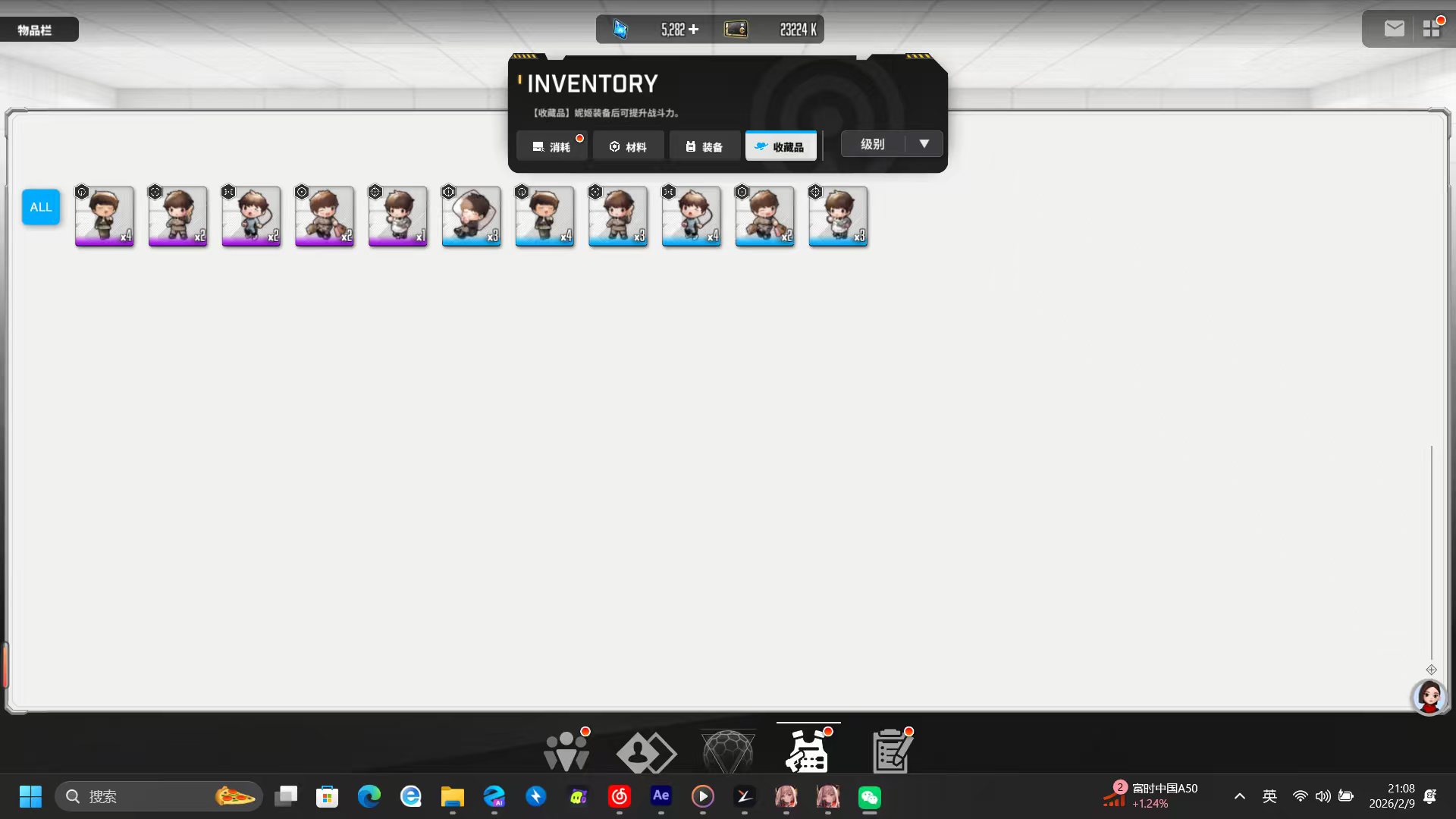
Task: Open the grid menu icon top right
Action: [1431, 29]
